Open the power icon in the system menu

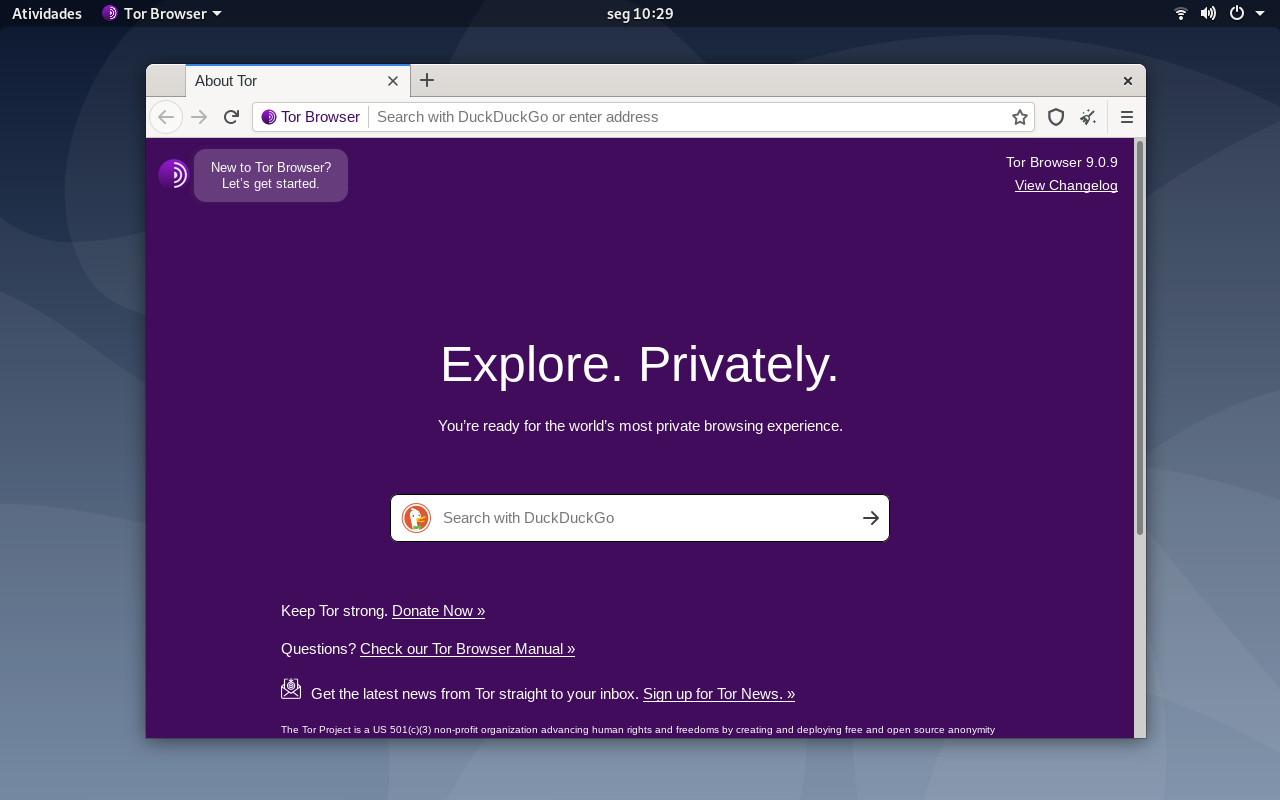(1237, 13)
